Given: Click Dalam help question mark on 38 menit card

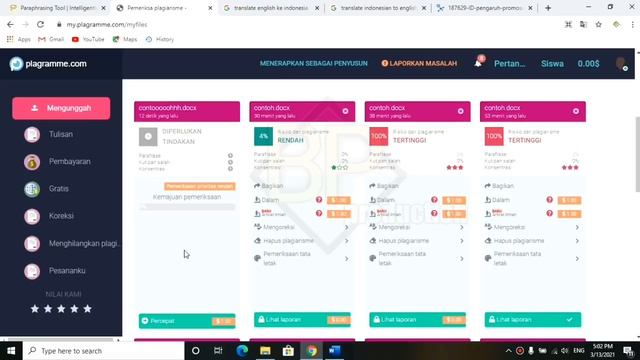Looking at the screenshot, I should coord(434,200).
